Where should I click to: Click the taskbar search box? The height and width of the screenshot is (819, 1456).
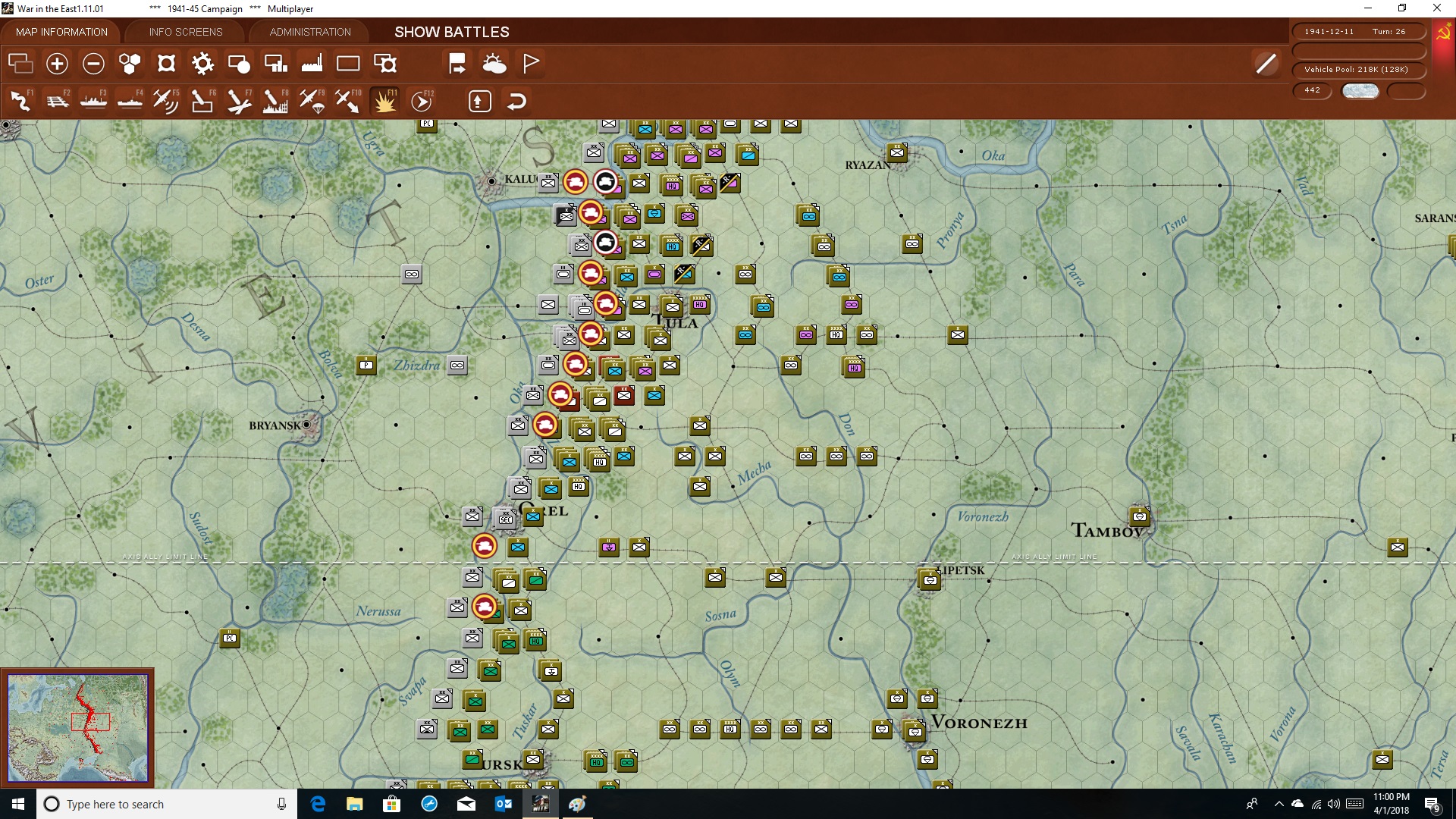167,804
